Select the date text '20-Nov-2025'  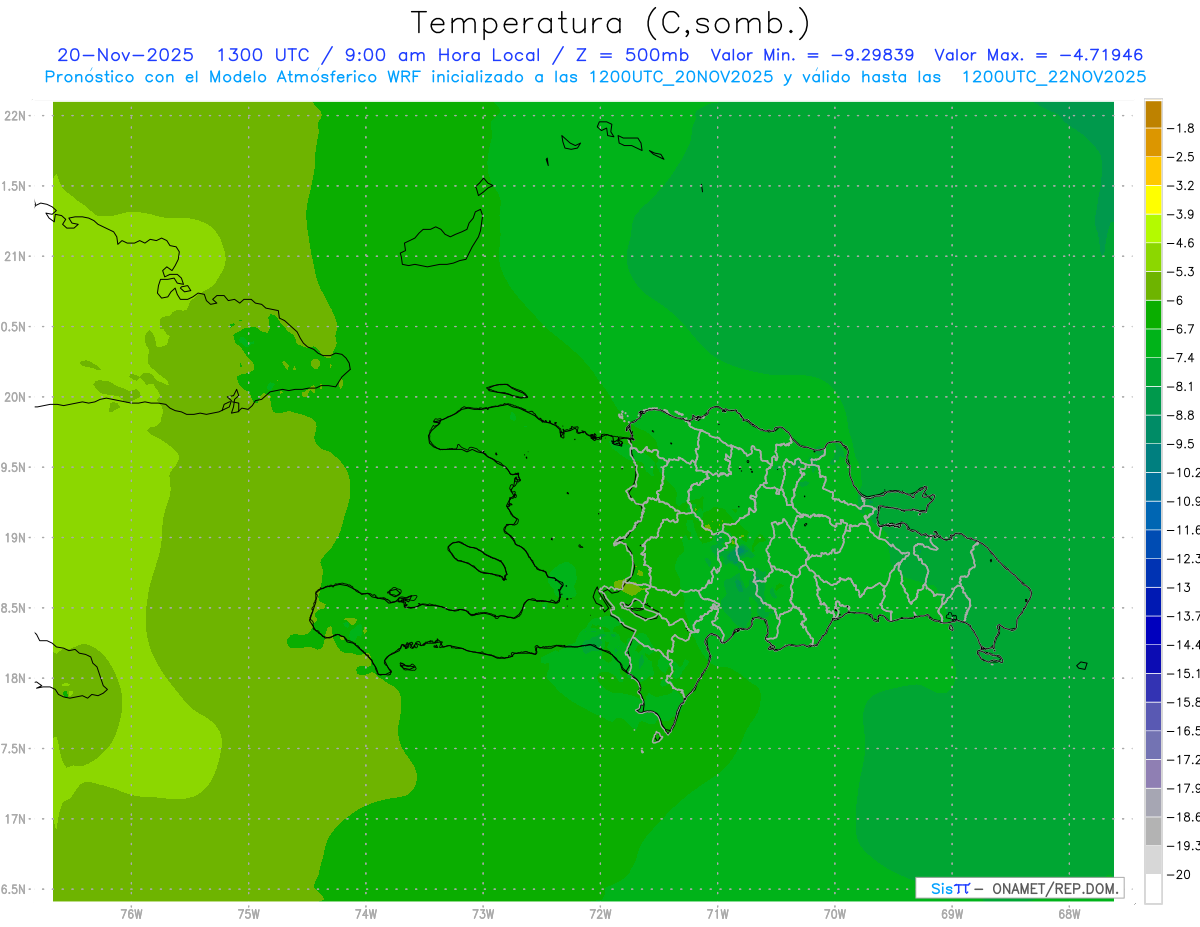[126, 55]
